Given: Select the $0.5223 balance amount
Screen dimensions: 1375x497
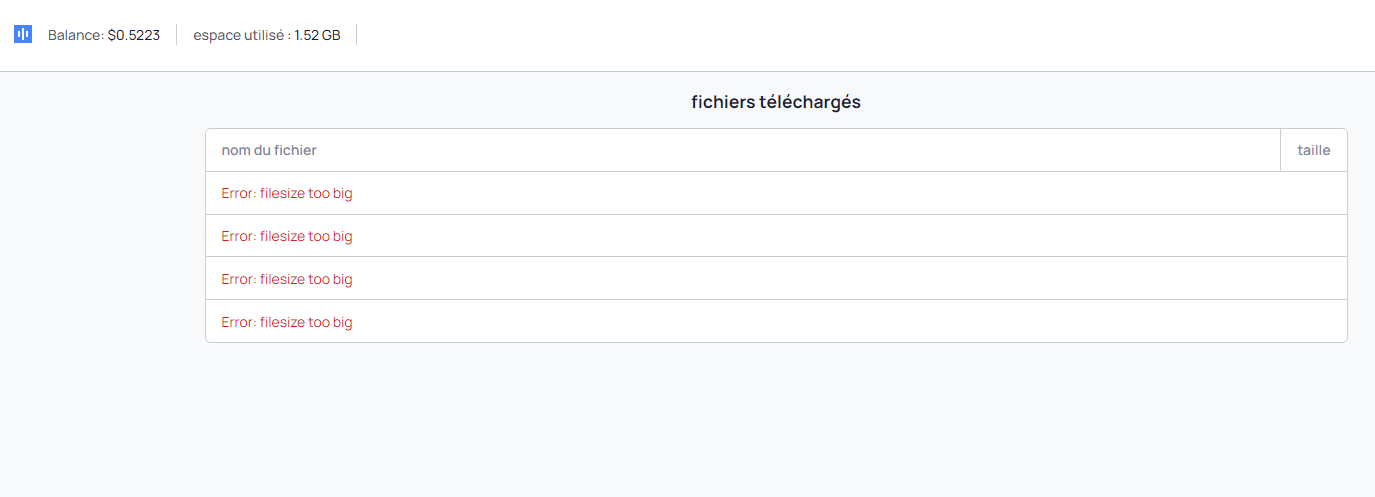Looking at the screenshot, I should [134, 35].
